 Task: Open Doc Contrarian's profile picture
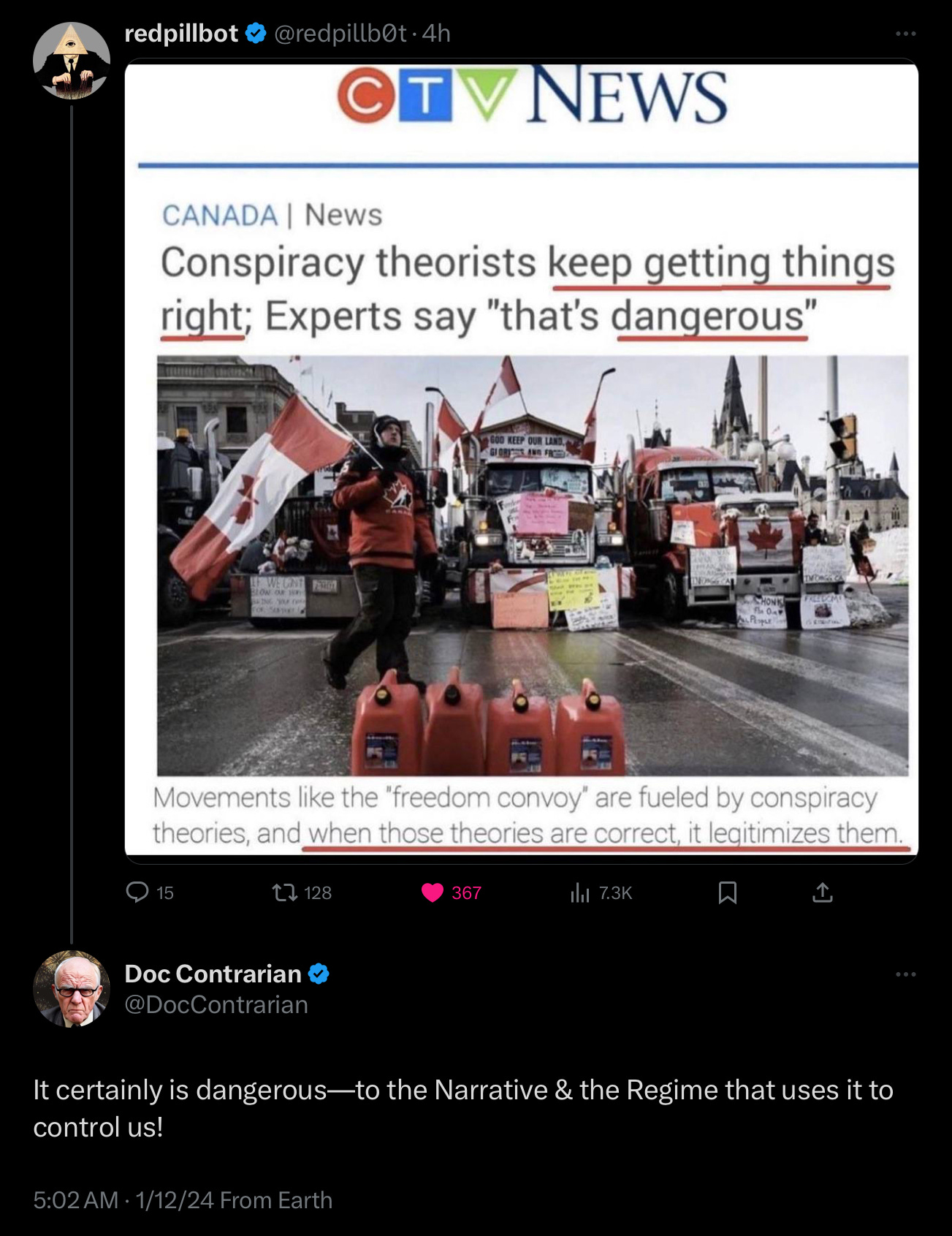72,989
